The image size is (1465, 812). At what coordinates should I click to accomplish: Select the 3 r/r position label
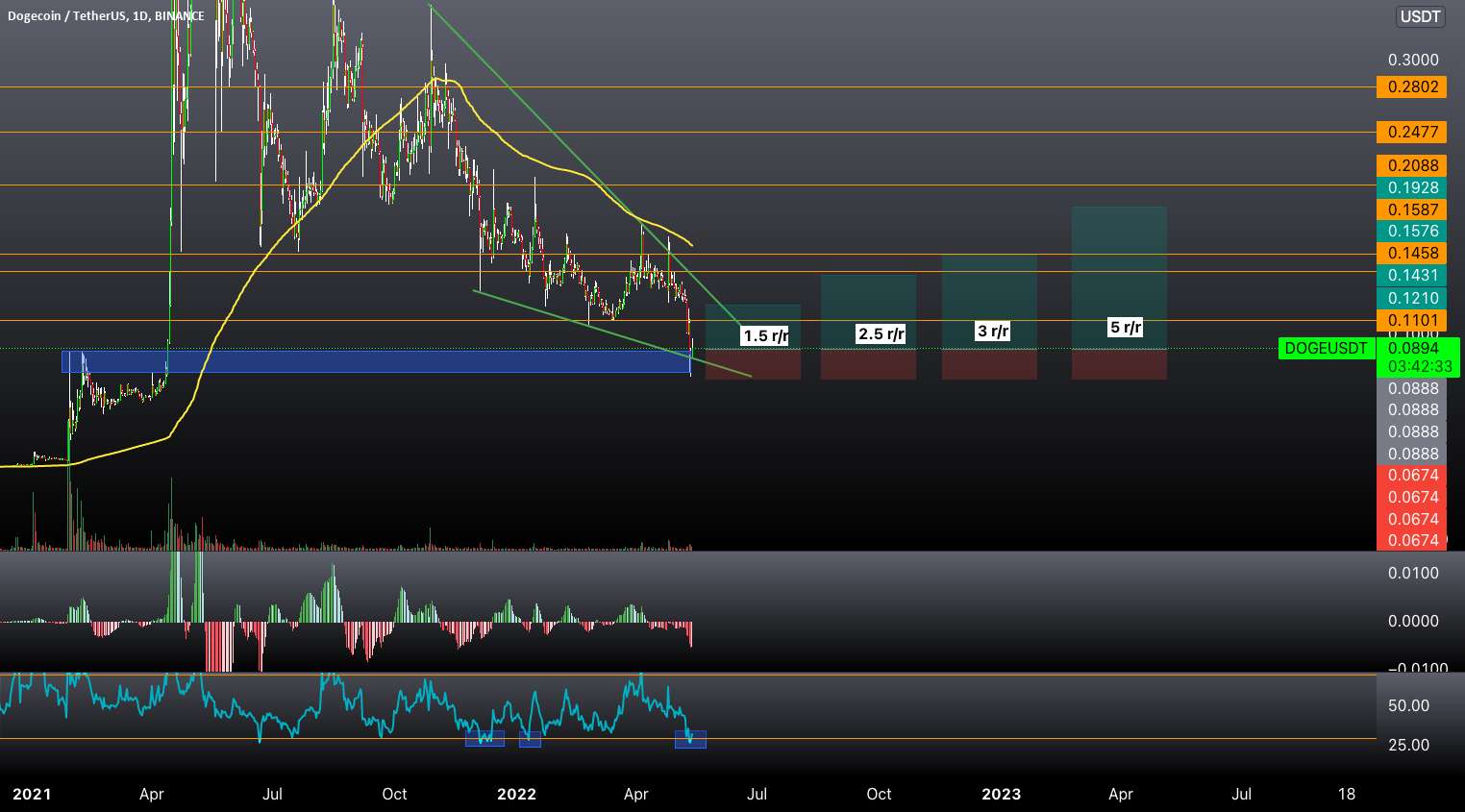click(993, 332)
